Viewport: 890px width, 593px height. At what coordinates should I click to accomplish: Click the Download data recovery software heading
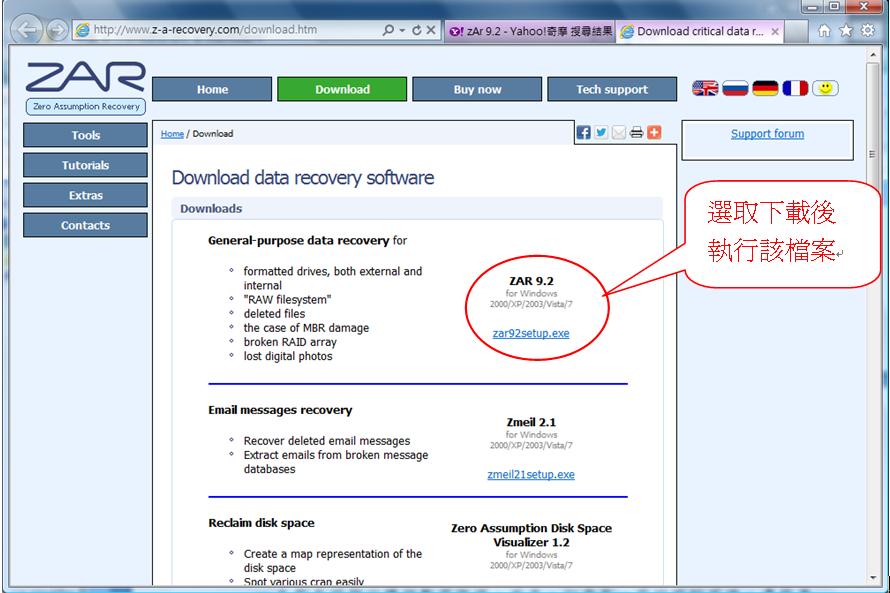[x=303, y=178]
